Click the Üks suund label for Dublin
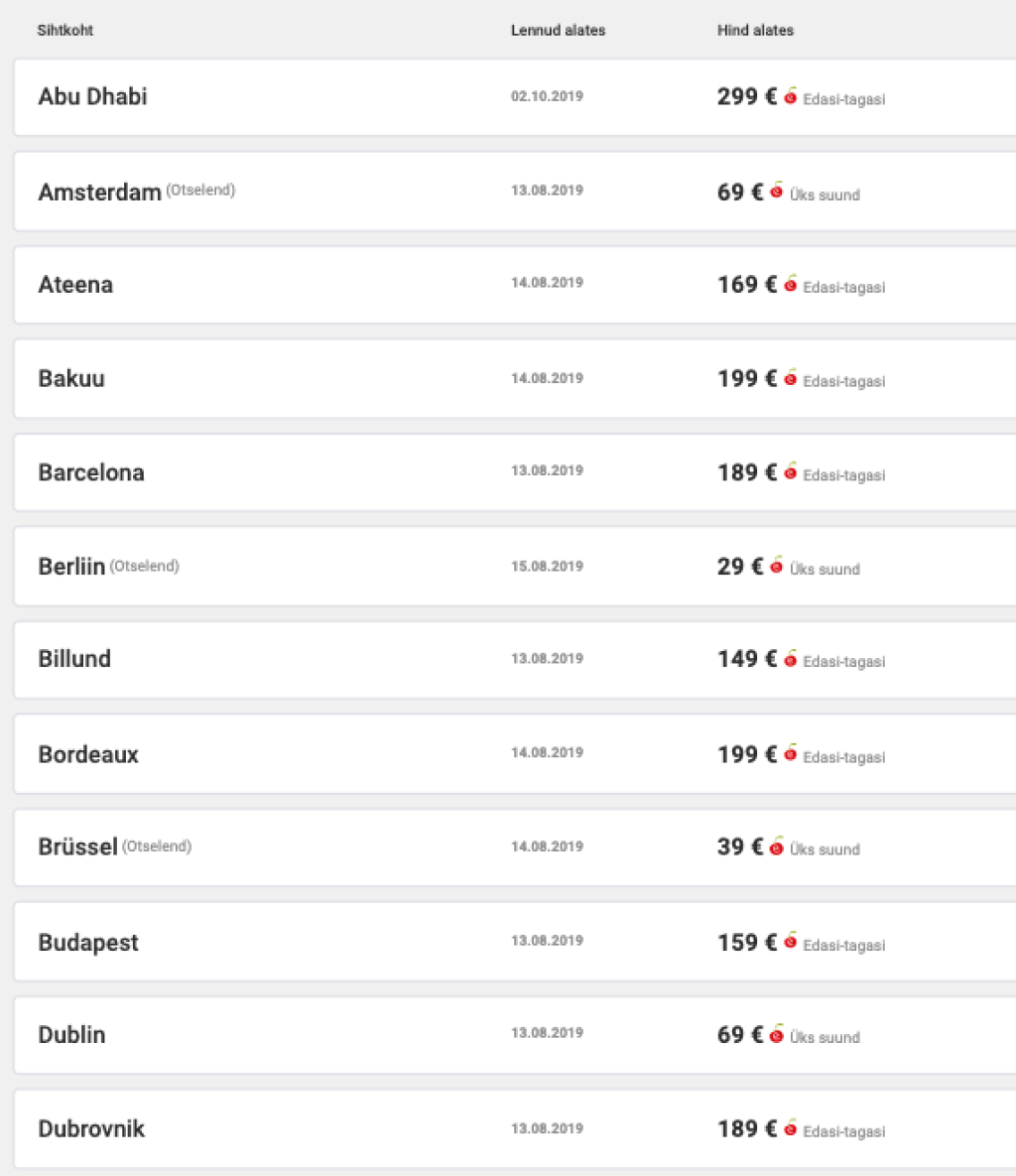This screenshot has height=1176, width=1016. (825, 1038)
